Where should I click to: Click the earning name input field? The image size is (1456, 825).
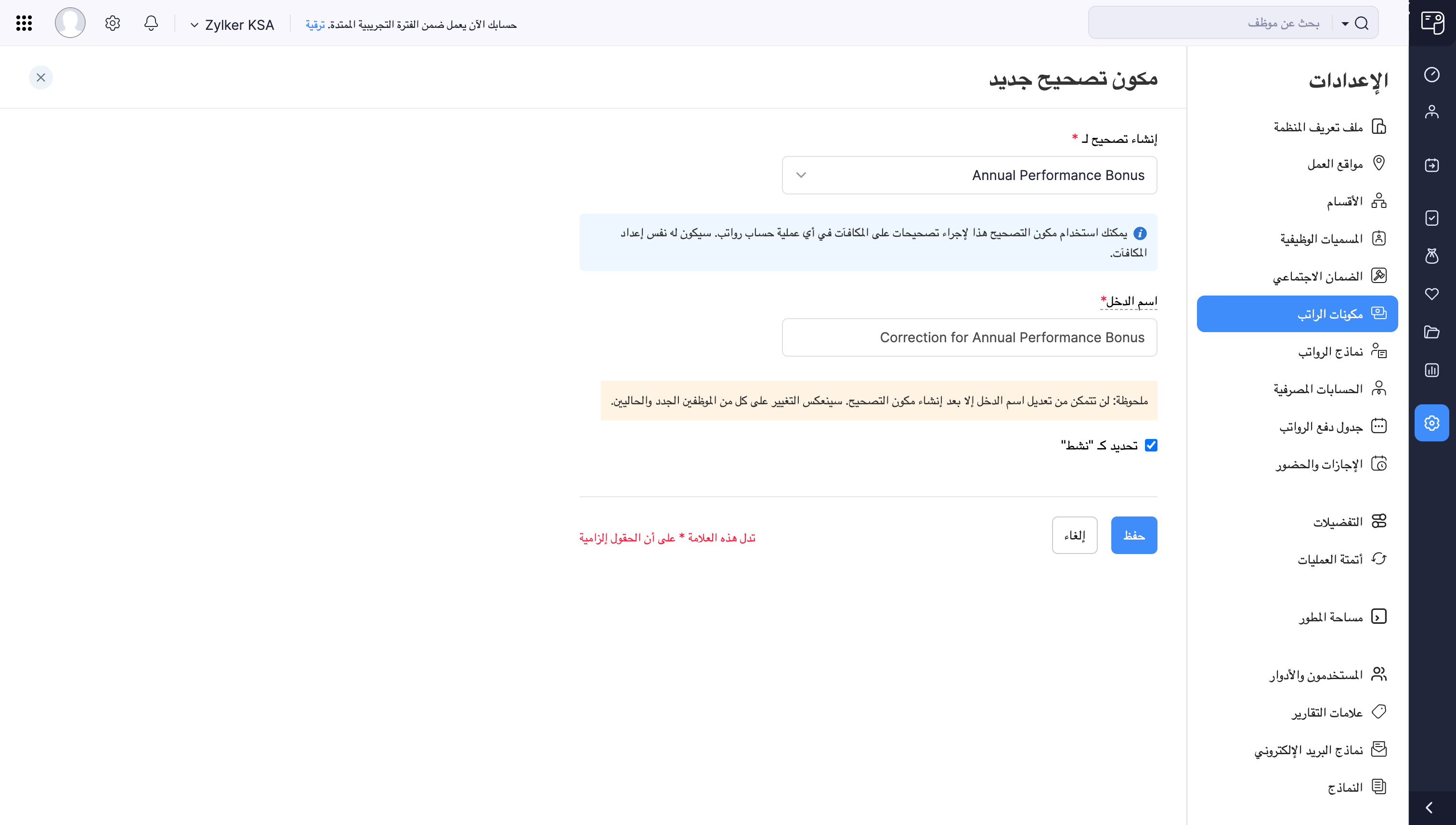[969, 338]
